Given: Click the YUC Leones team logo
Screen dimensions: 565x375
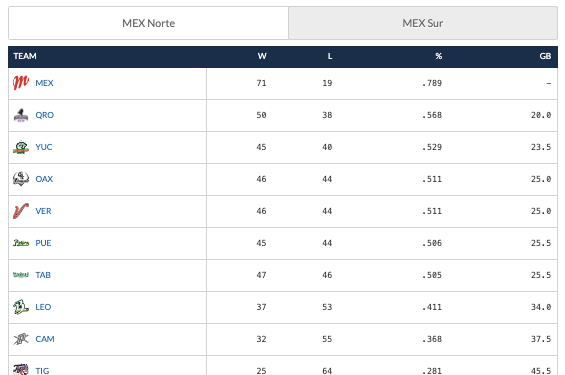Looking at the screenshot, I should 21,147.
